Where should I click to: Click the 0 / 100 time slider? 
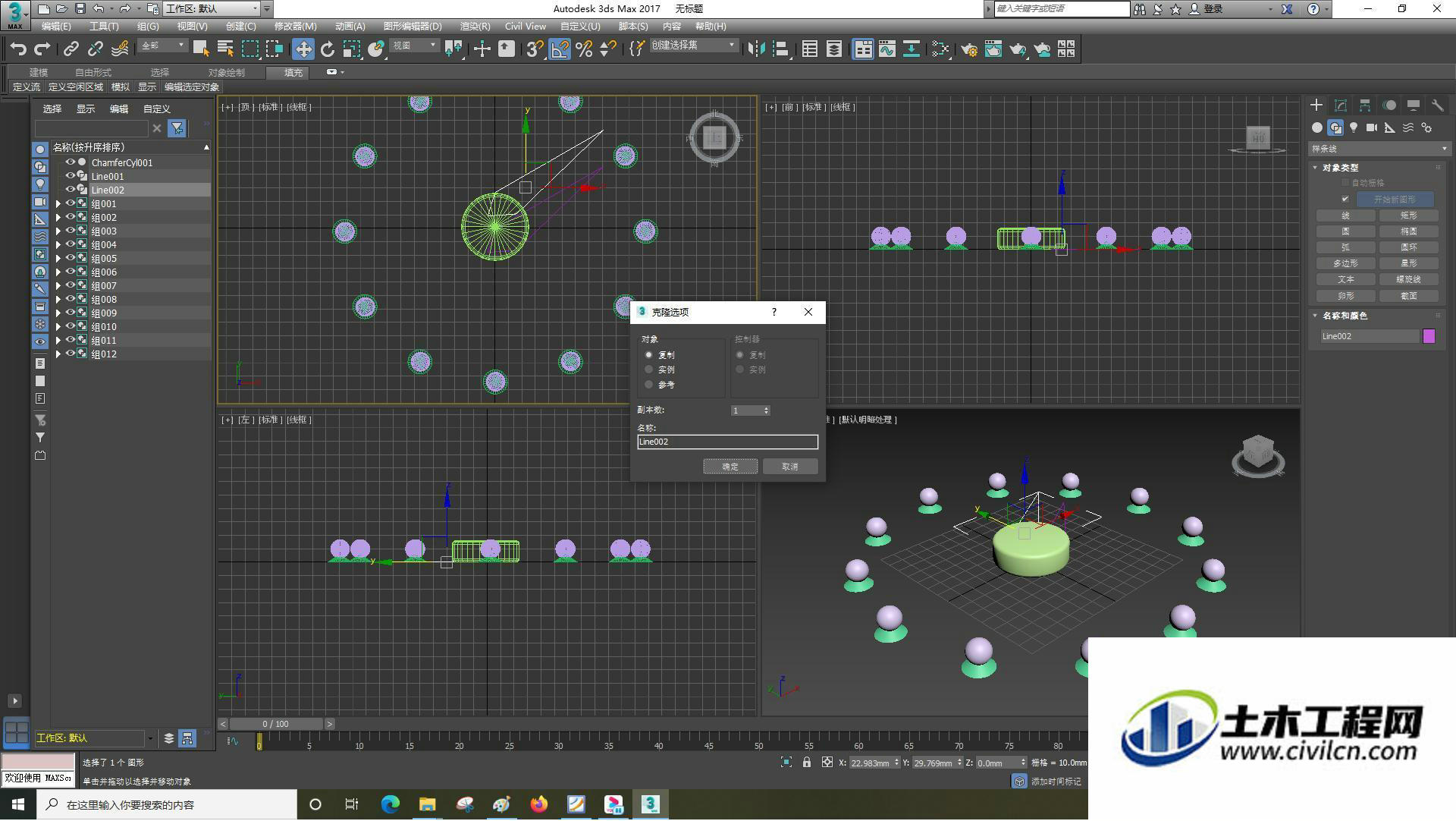(276, 725)
